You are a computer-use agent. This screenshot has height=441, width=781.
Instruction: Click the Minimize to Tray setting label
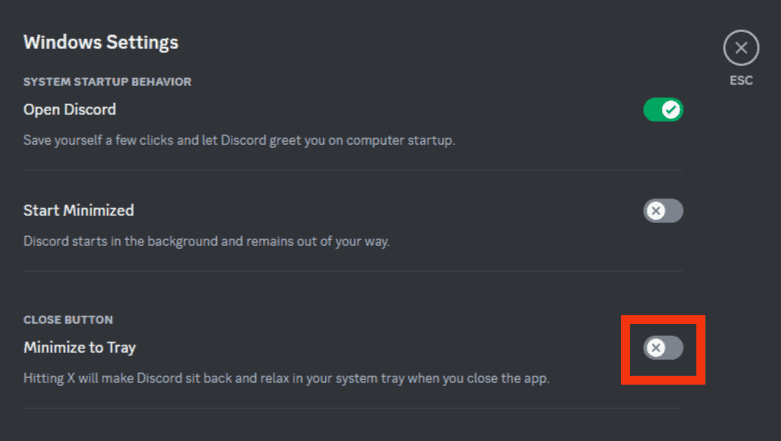[80, 347]
